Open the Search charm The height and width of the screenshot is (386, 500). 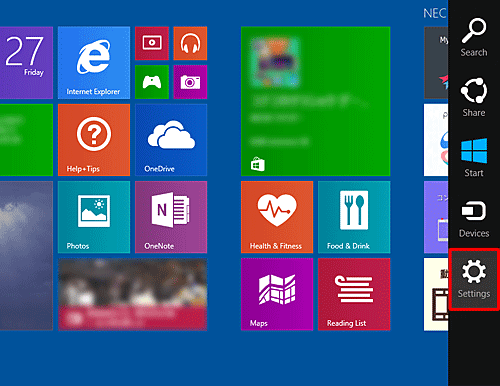(474, 38)
